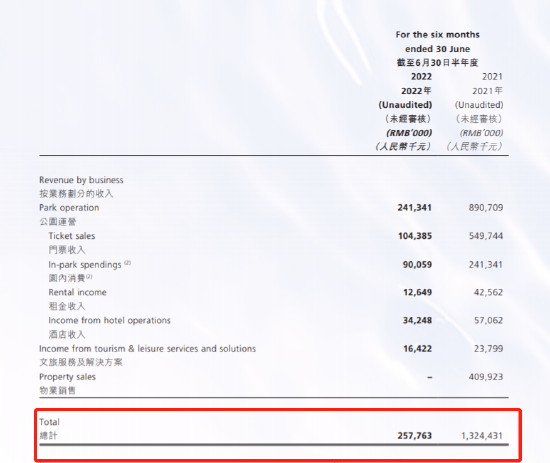The width and height of the screenshot is (550, 463).
Task: Click Ticket sales 2022 value 104,385
Action: [415, 236]
